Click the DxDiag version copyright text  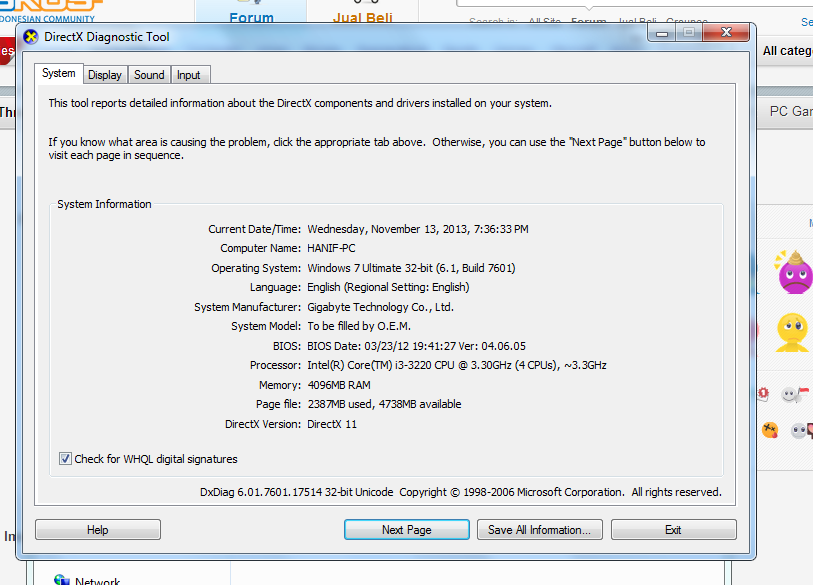tap(460, 492)
